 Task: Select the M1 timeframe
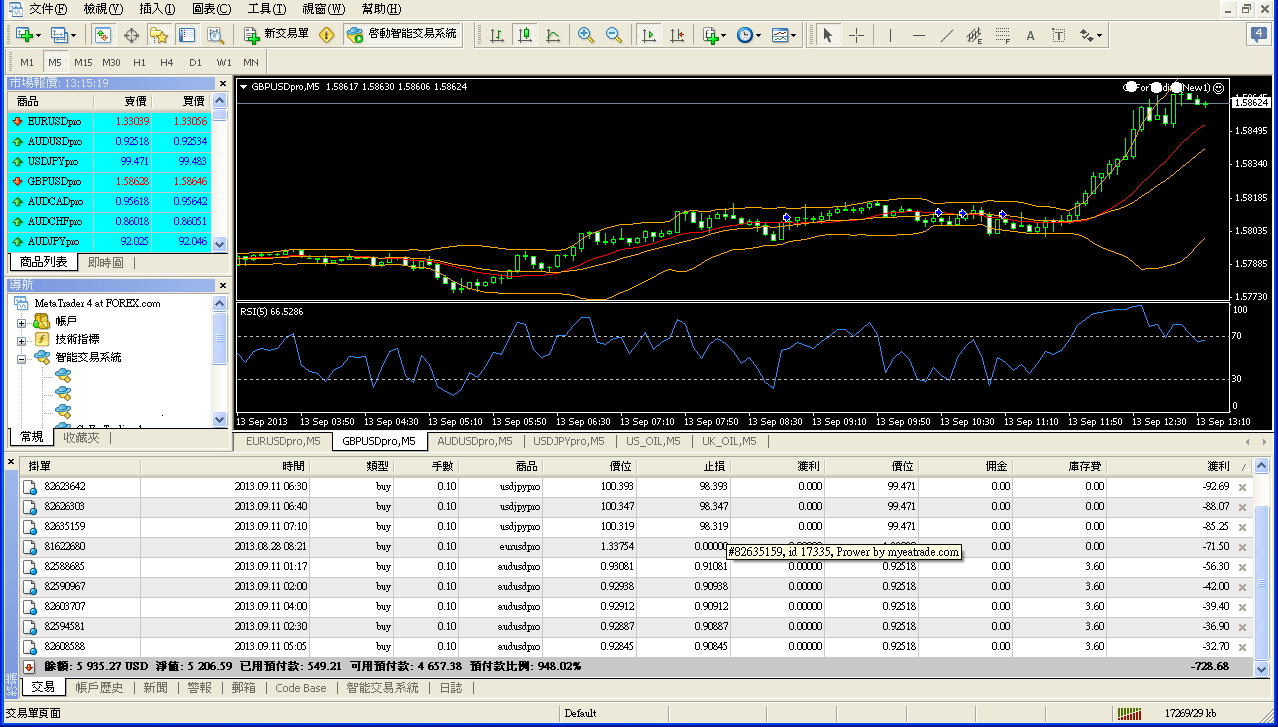[26, 62]
